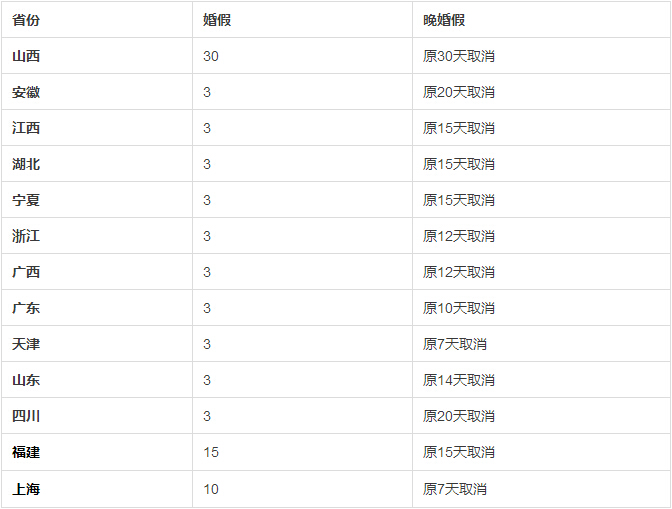The width and height of the screenshot is (672, 509).
Task: Select the 天津 row label
Action: click(26, 344)
